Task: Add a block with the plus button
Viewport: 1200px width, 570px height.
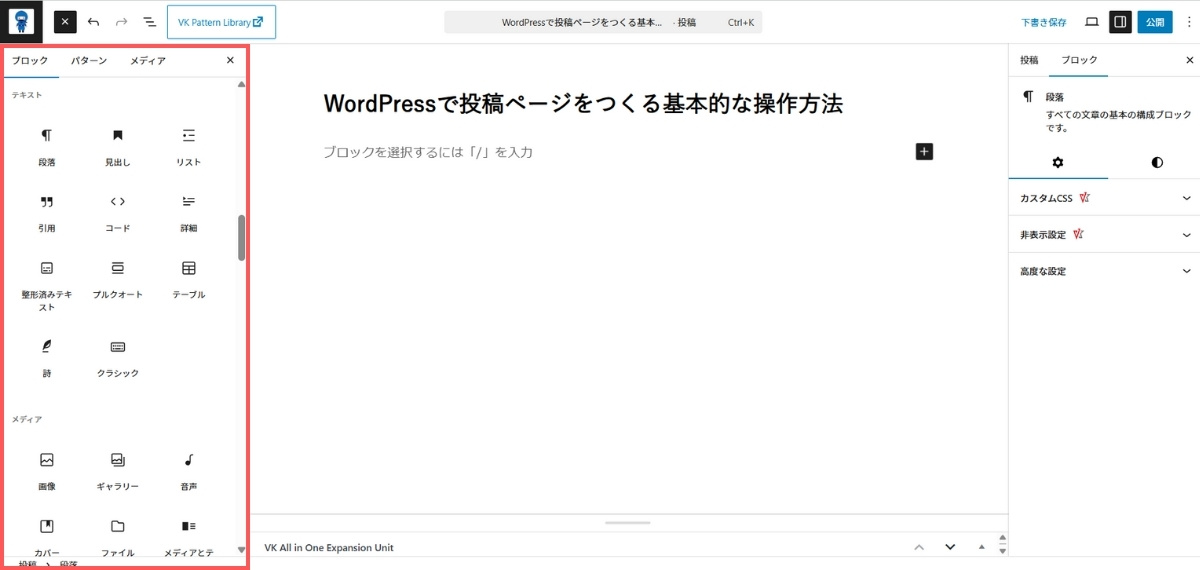Action: point(924,152)
